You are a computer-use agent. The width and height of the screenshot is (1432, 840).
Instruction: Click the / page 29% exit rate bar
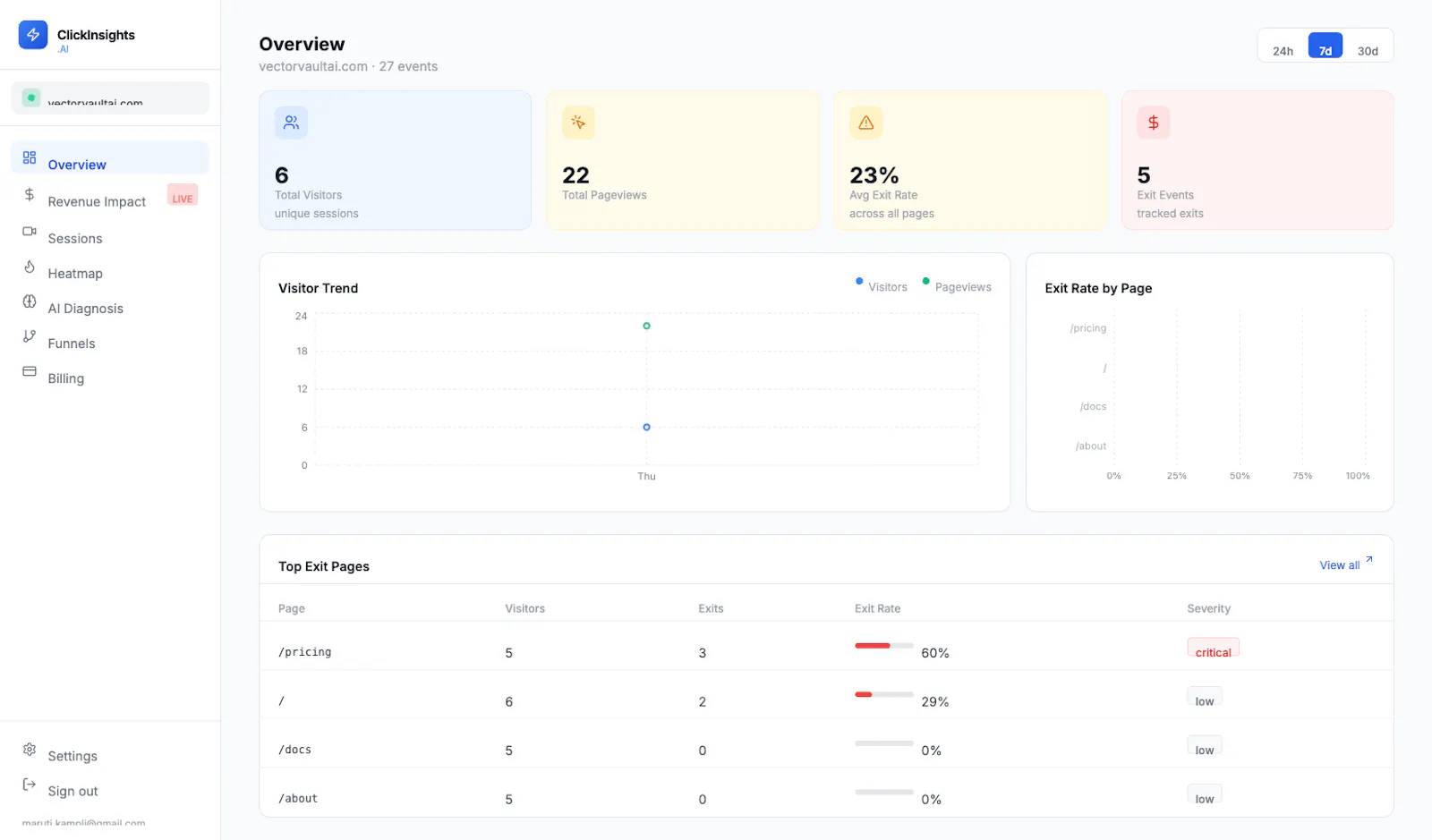coord(884,694)
